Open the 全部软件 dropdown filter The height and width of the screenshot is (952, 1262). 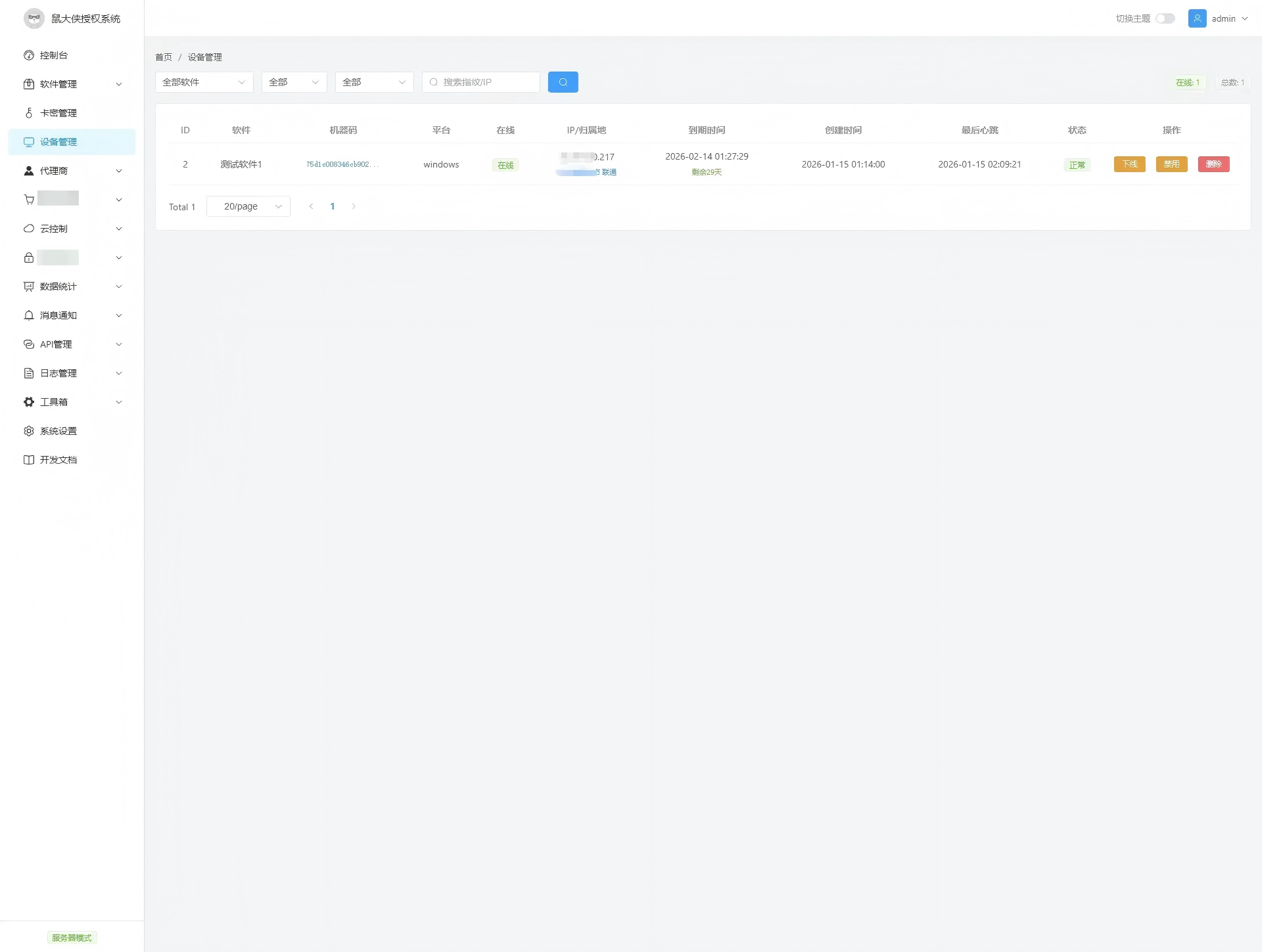[204, 82]
